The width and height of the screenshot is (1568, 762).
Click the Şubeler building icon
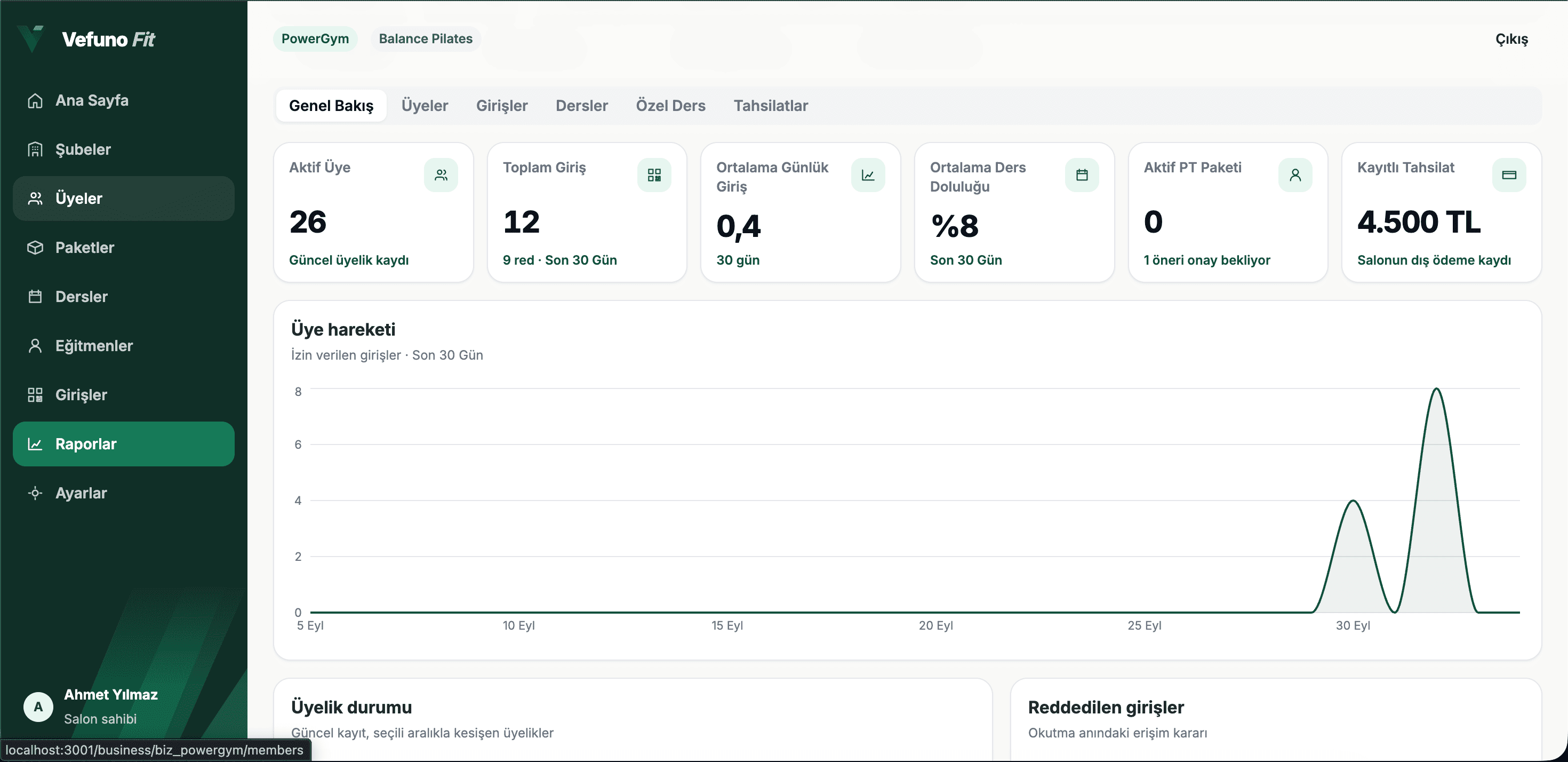click(x=35, y=149)
